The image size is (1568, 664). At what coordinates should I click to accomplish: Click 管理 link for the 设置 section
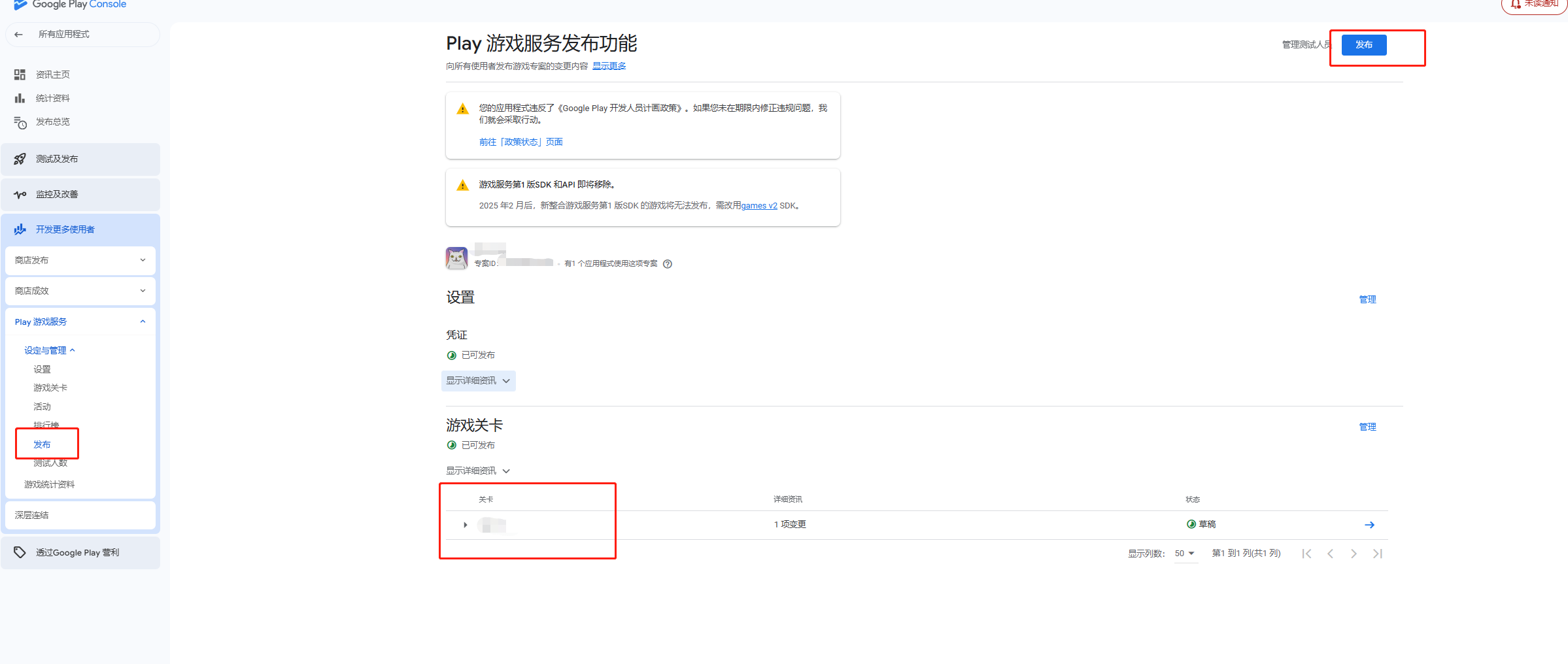click(1368, 299)
